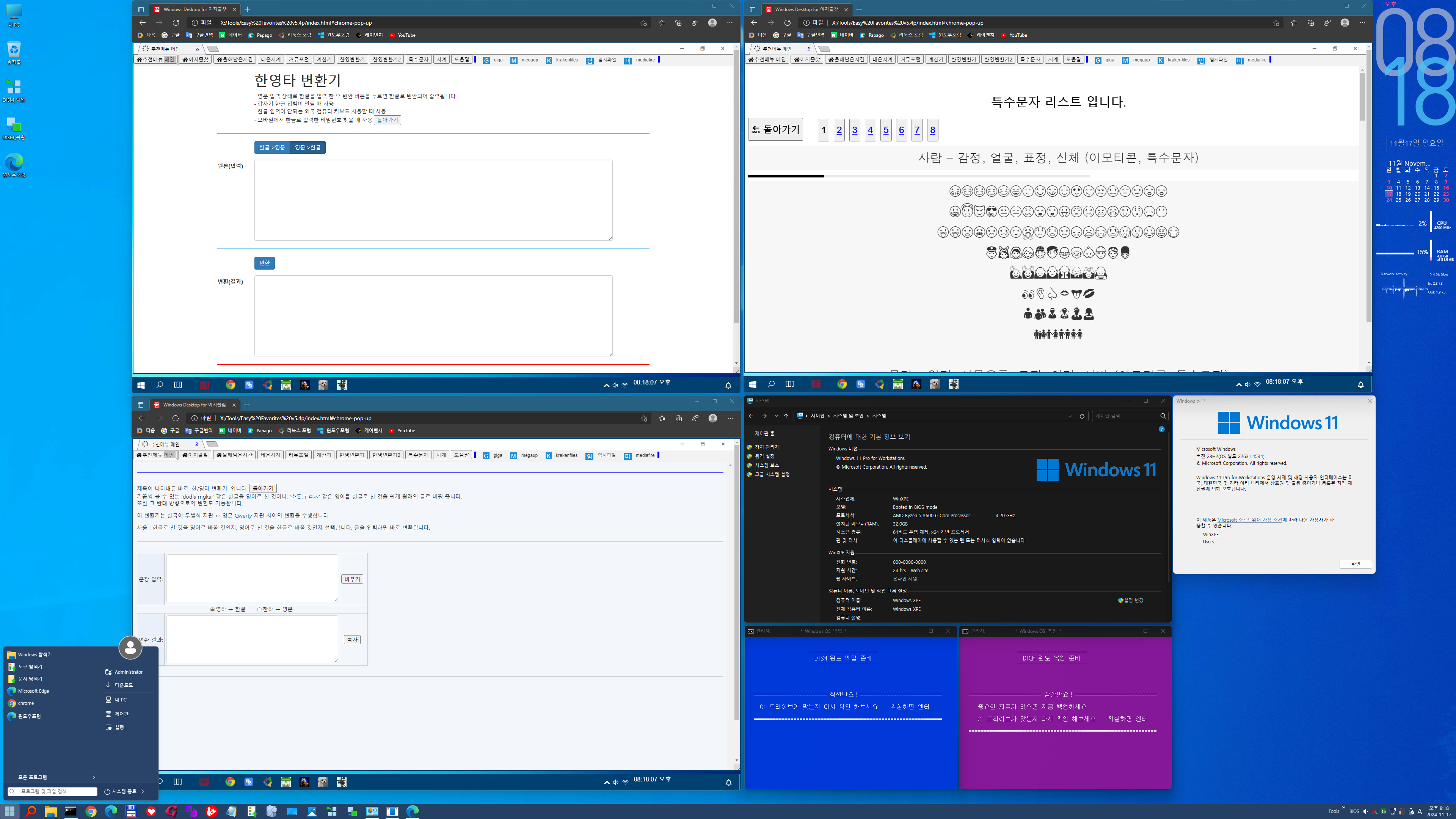The width and height of the screenshot is (1456, 819).
Task: Open 다운로드 from the start menu
Action: click(119, 685)
